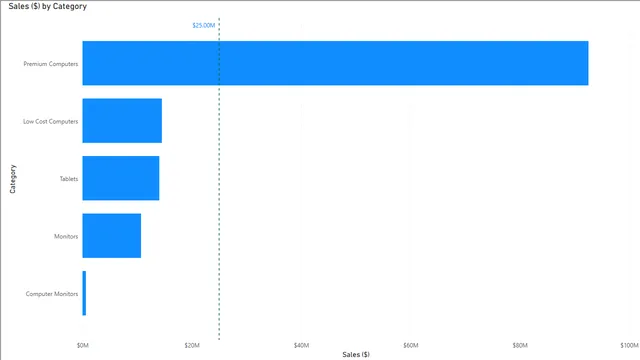
Task: Click the $100M axis tick label
Action: [629, 345]
